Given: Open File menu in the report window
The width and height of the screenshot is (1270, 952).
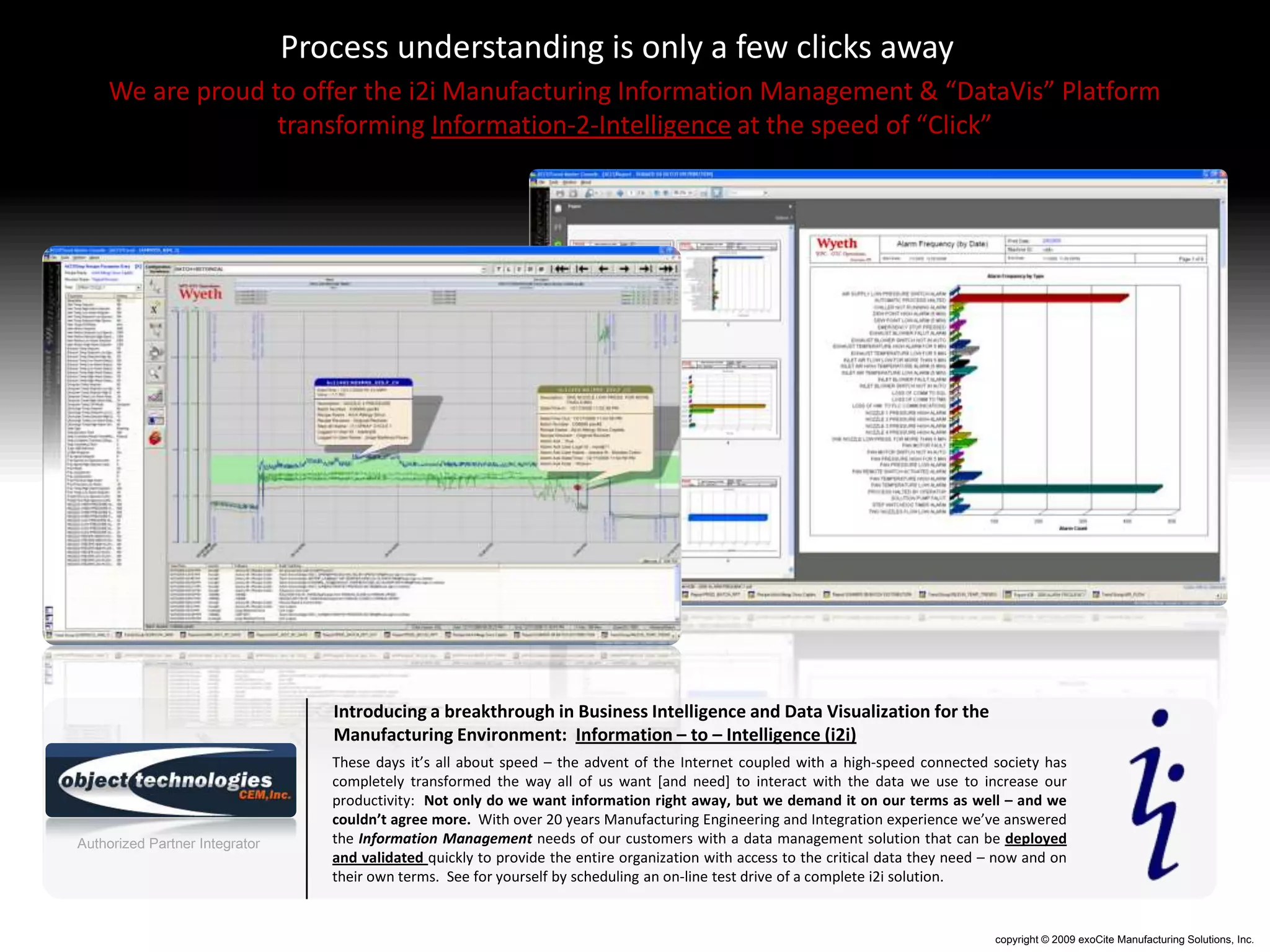Looking at the screenshot, I should click(x=540, y=183).
